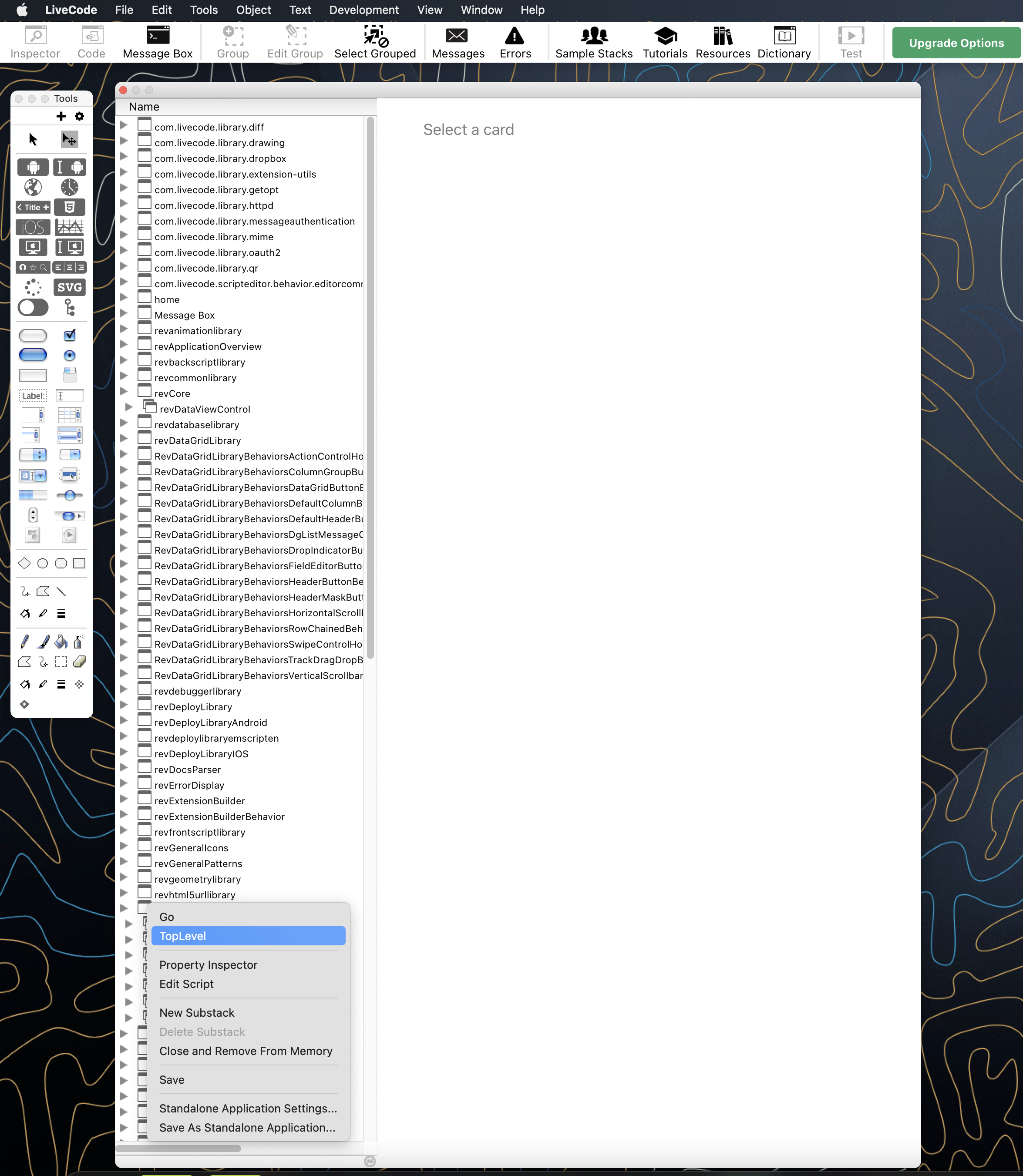Screen dimensions: 1023x1176
Task: Select revDeployLibraryAndroid stack
Action: tap(211, 723)
